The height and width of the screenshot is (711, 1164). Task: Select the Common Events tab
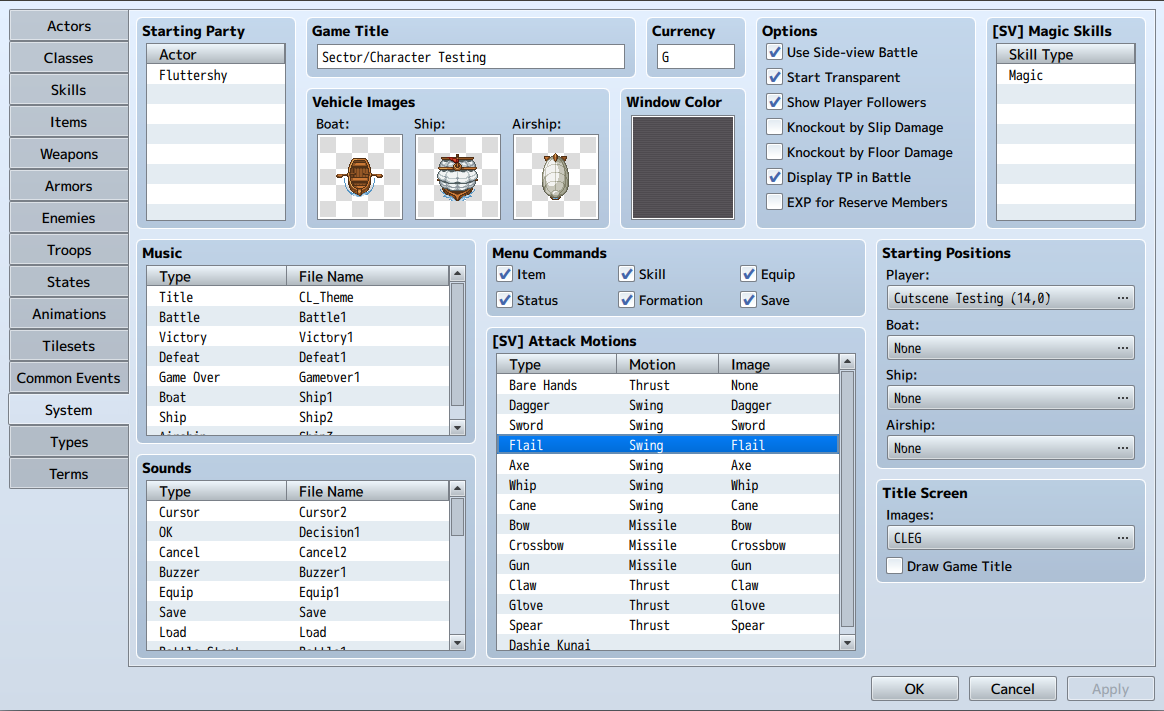click(x=68, y=377)
